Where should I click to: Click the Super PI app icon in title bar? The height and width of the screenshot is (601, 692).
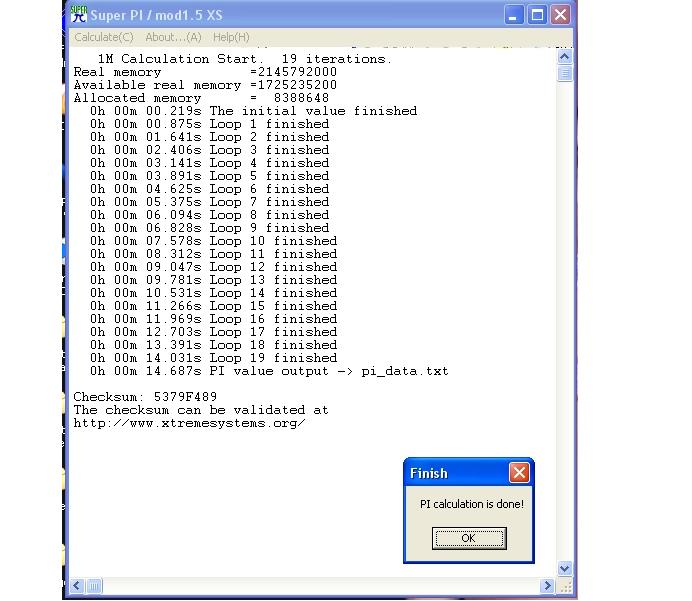pyautogui.click(x=79, y=15)
